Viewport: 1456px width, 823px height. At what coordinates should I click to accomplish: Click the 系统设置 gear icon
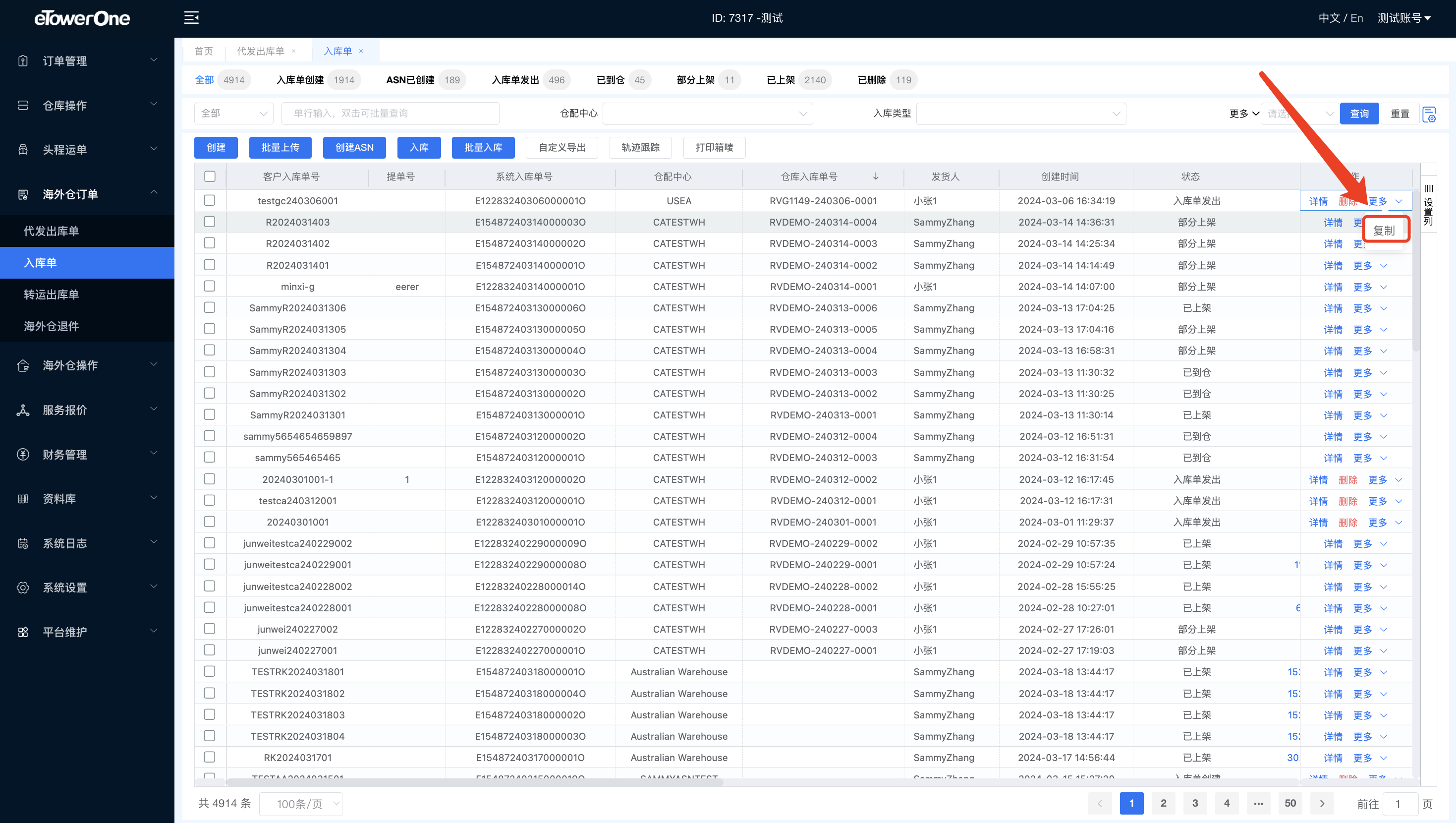[x=23, y=588]
